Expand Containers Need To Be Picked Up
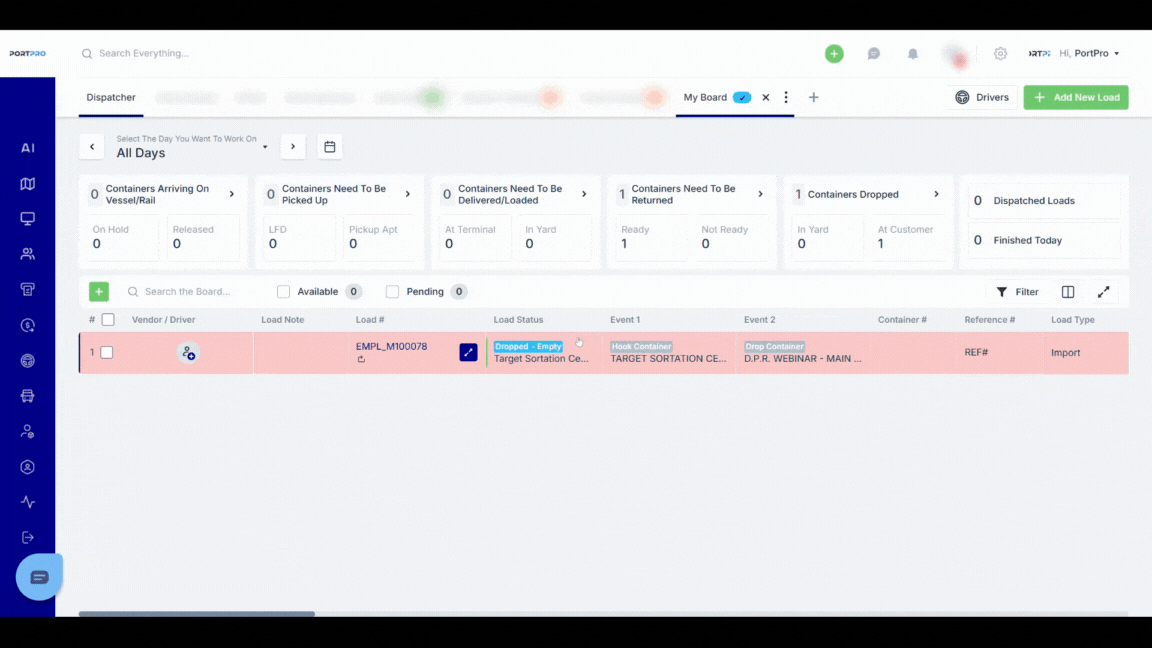Screen dimensions: 1152x648 click(x=408, y=194)
